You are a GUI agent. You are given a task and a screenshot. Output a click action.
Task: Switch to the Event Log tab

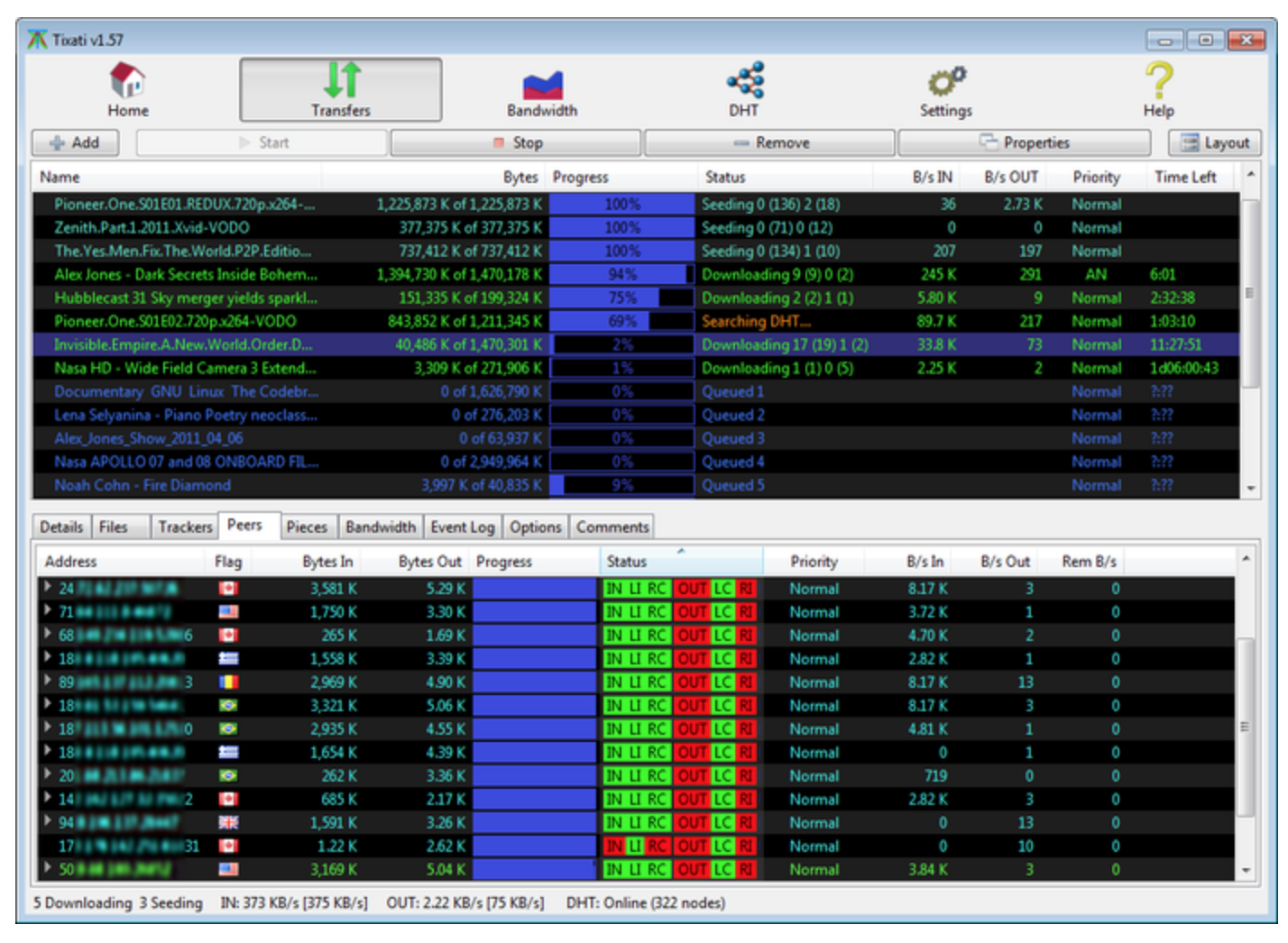click(463, 527)
